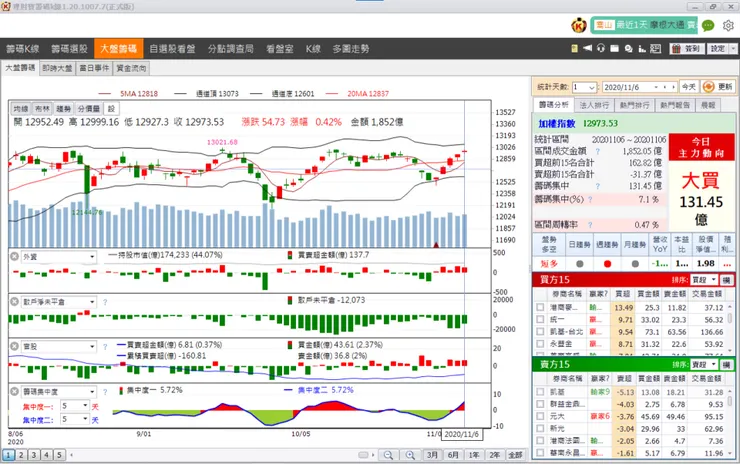740x464 pixels.
Task: Open the headset customer support icon
Action: [601, 48]
